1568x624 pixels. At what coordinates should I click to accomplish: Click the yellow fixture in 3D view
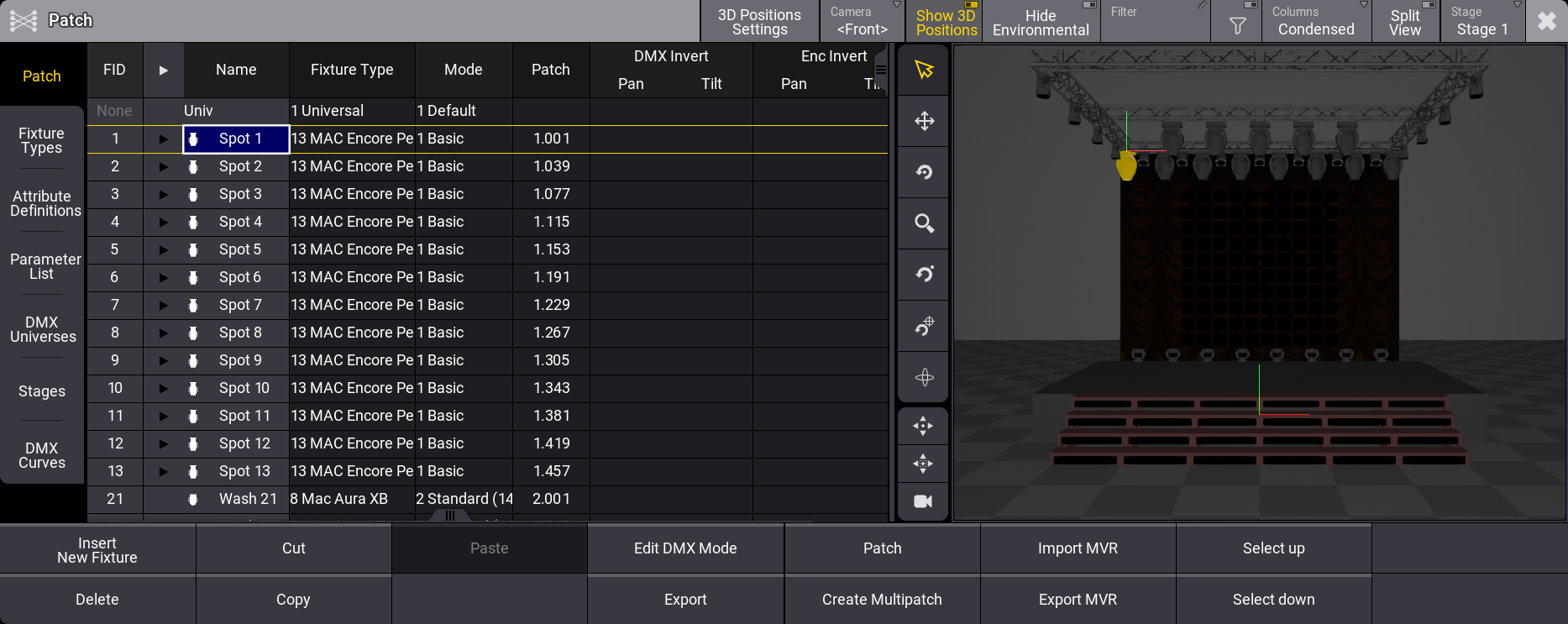[x=1126, y=165]
